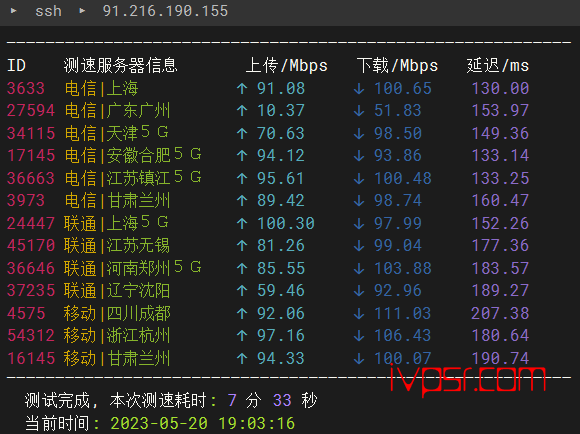The height and width of the screenshot is (434, 580).
Task: Select the 上传/Mbps column header
Action: click(x=287, y=65)
